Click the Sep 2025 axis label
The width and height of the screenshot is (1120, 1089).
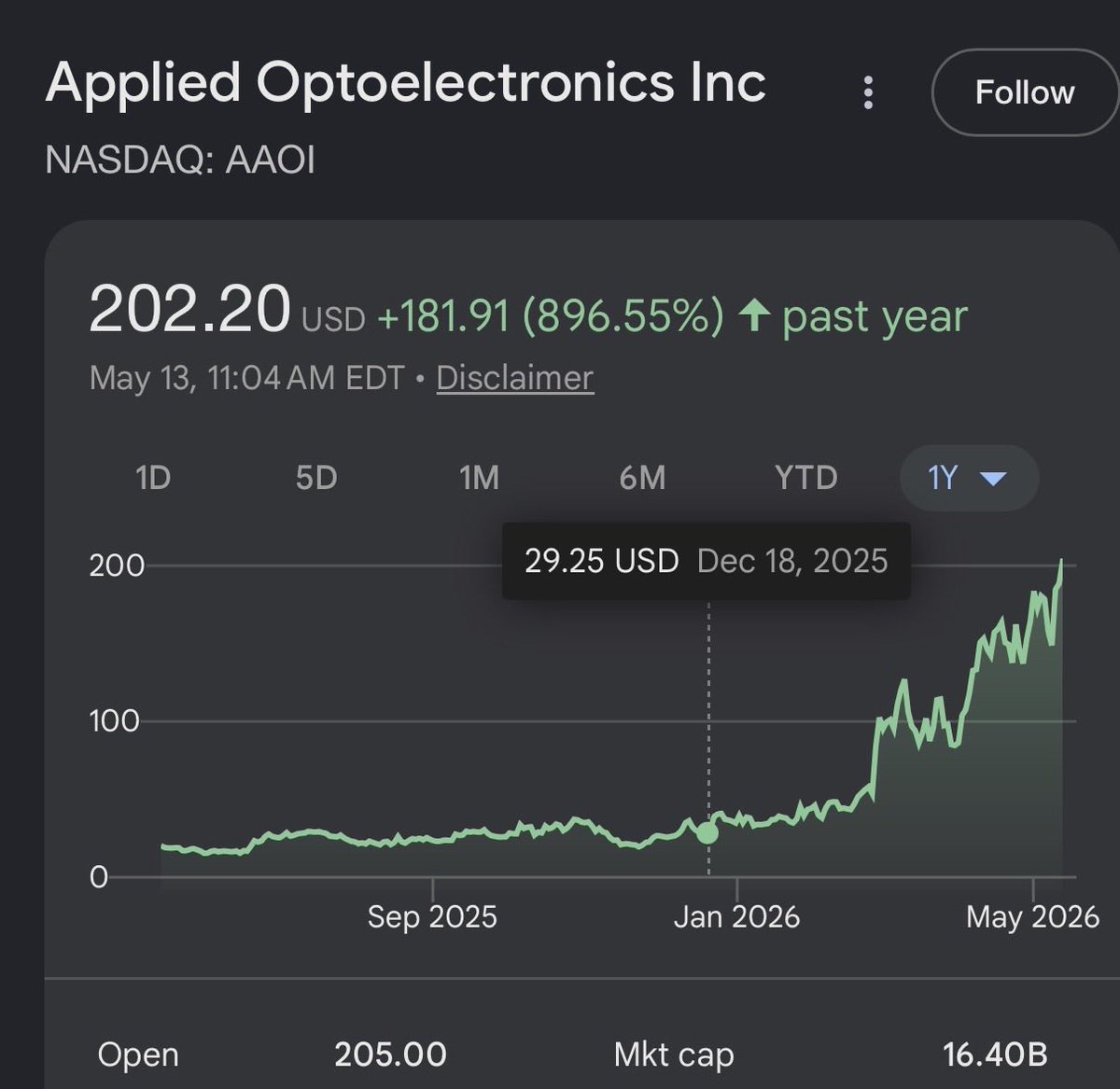tap(432, 916)
